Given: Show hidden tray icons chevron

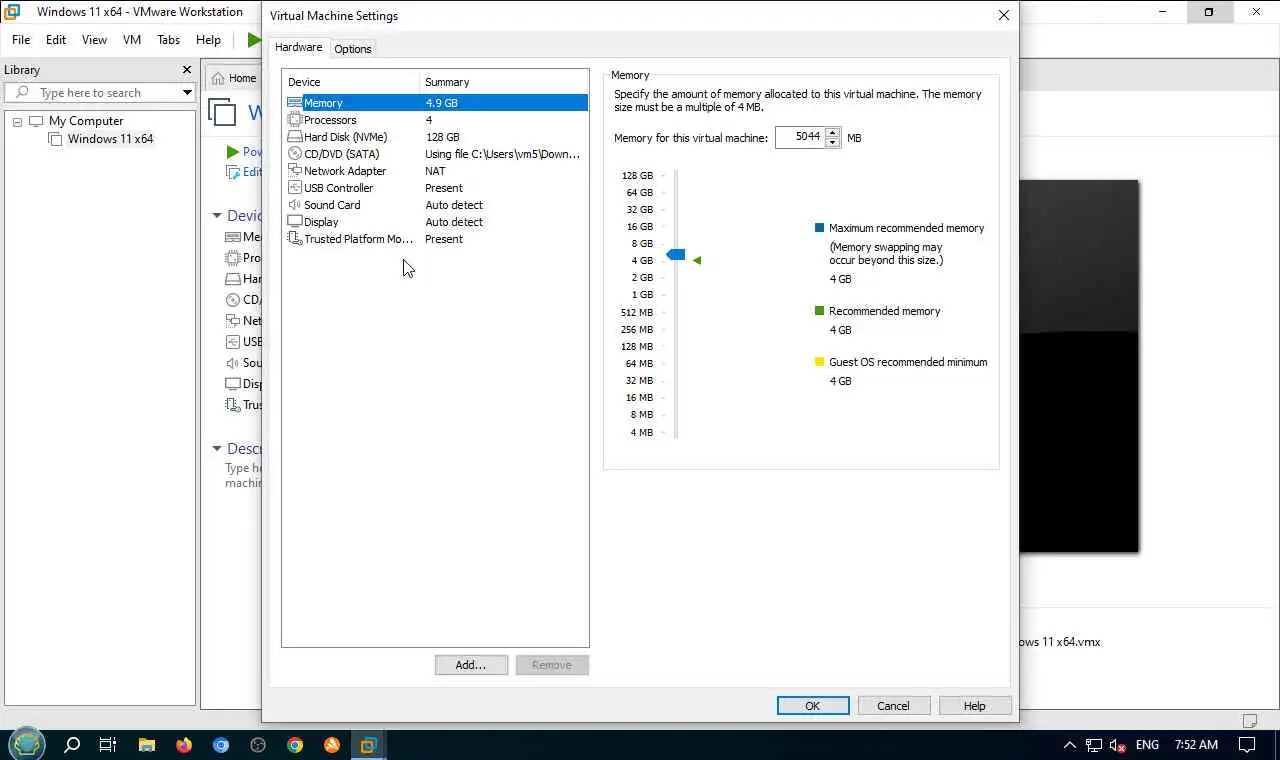Looking at the screenshot, I should point(1069,745).
